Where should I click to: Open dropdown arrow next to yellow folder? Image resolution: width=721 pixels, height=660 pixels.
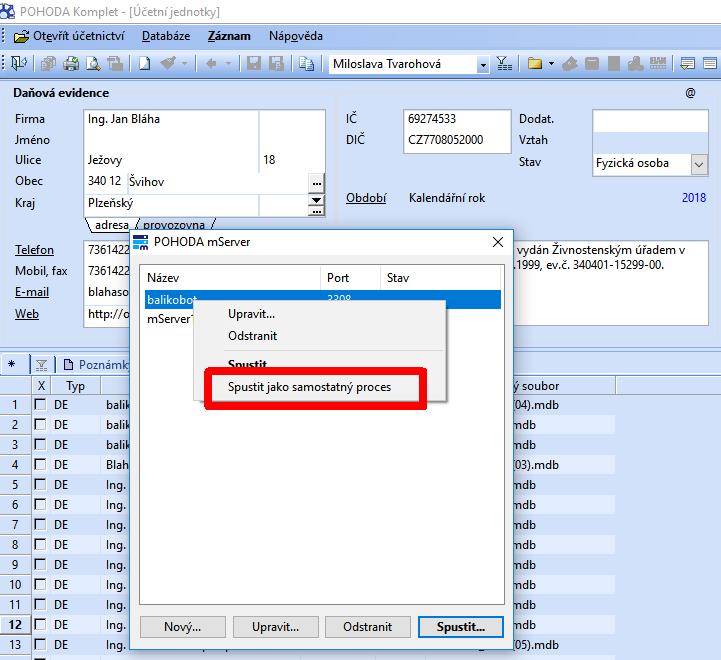(551, 63)
